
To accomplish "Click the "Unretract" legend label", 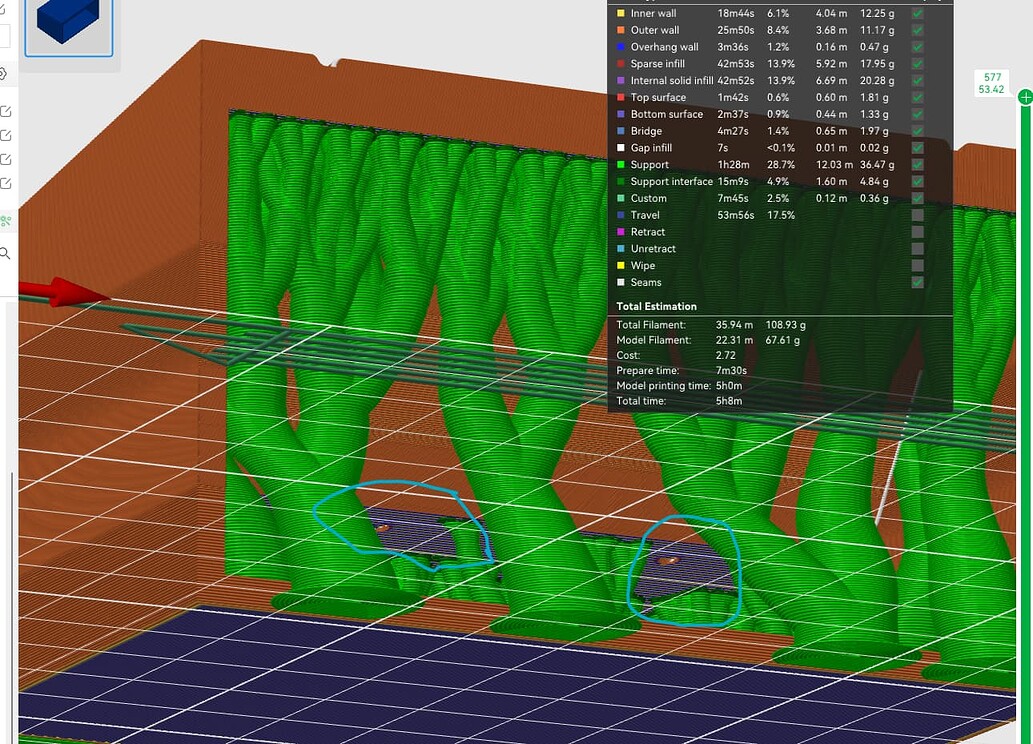I will [653, 248].
